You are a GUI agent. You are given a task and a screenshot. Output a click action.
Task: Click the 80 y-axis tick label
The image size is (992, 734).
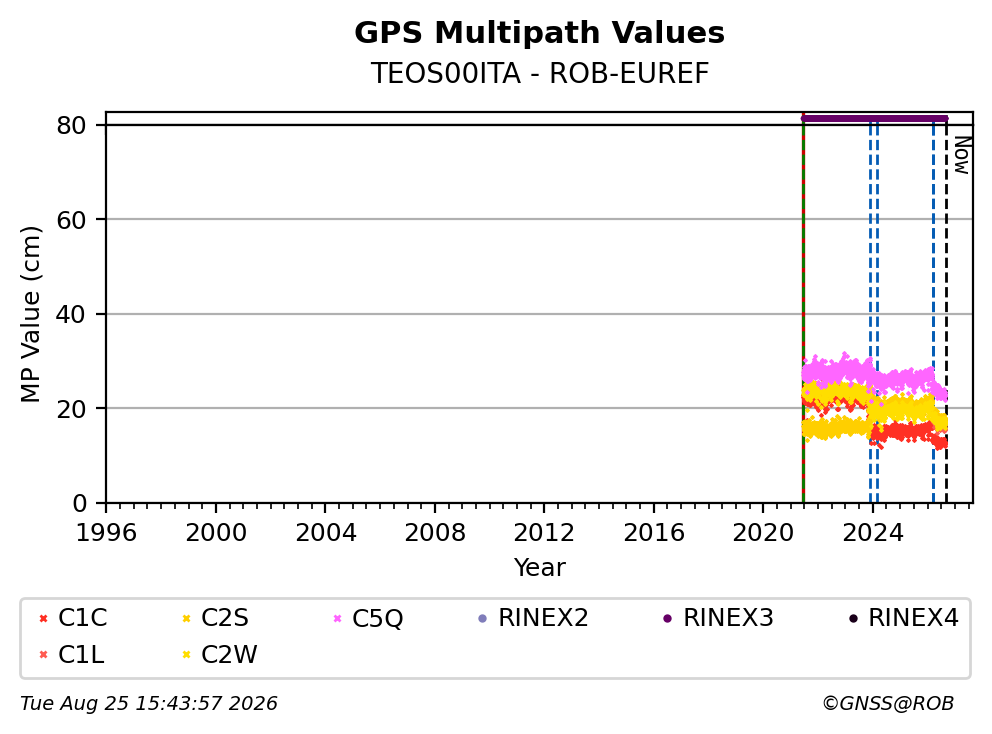point(71,125)
